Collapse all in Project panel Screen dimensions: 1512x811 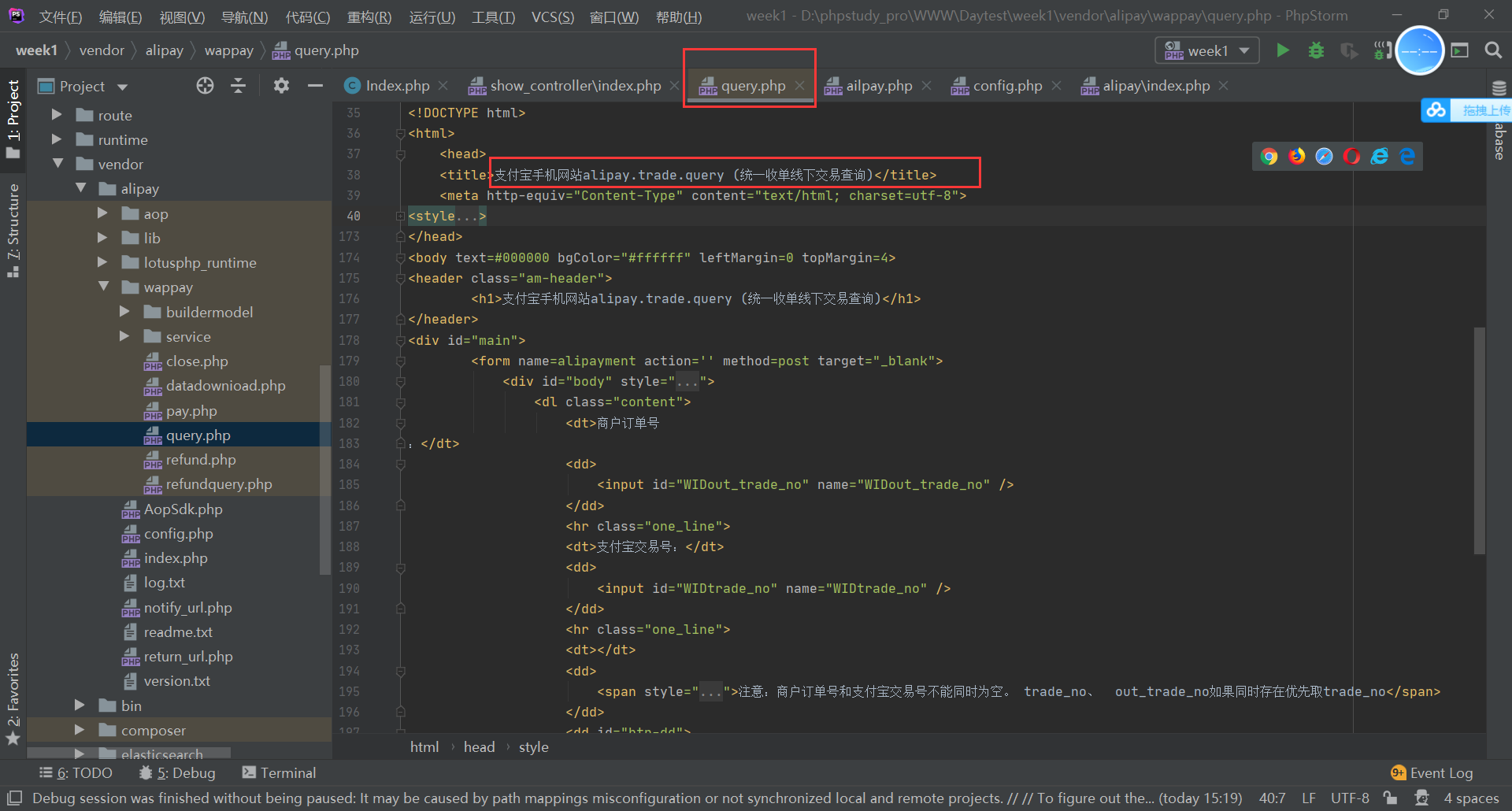[239, 86]
